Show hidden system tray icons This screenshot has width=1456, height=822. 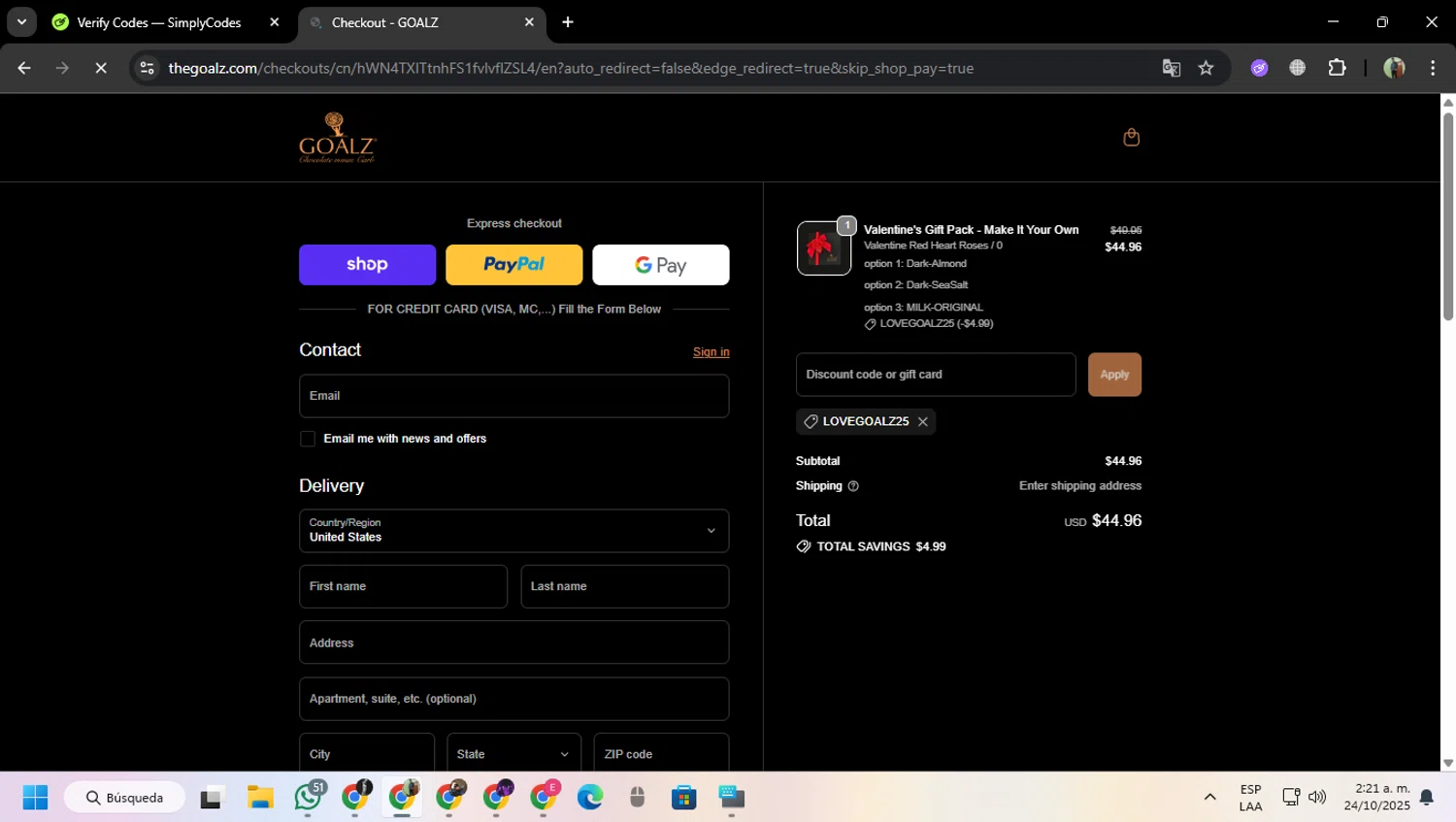[x=1209, y=798]
